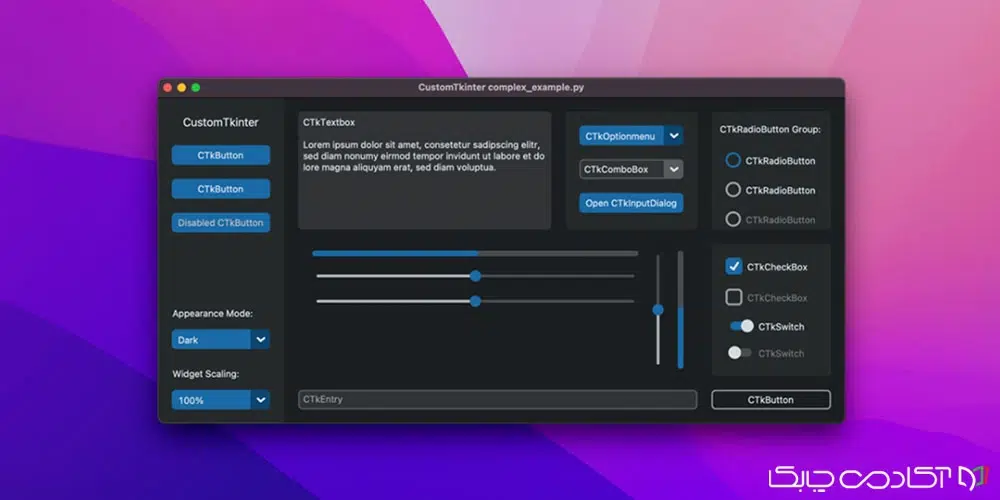Click the outlined CTkButton at bottom right
The width and height of the screenshot is (1000, 500).
click(x=770, y=400)
